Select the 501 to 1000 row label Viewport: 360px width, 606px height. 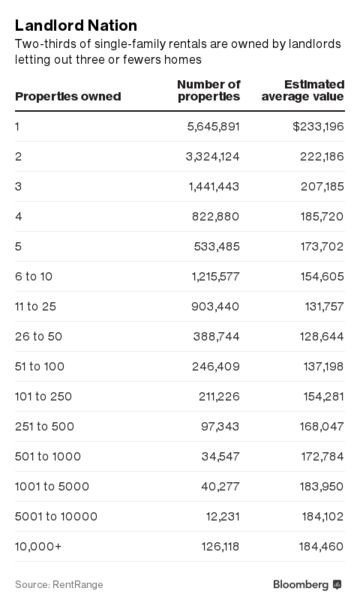point(48,456)
